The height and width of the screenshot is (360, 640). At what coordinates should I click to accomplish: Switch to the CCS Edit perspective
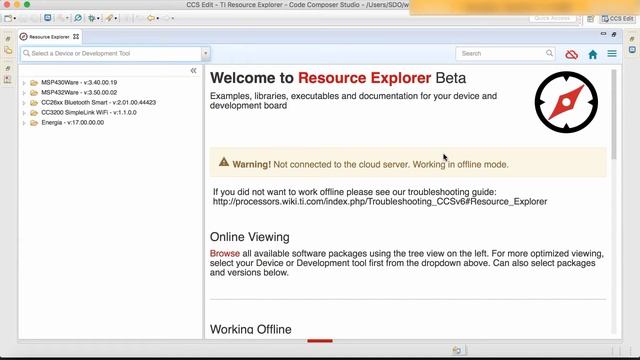pyautogui.click(x=618, y=19)
